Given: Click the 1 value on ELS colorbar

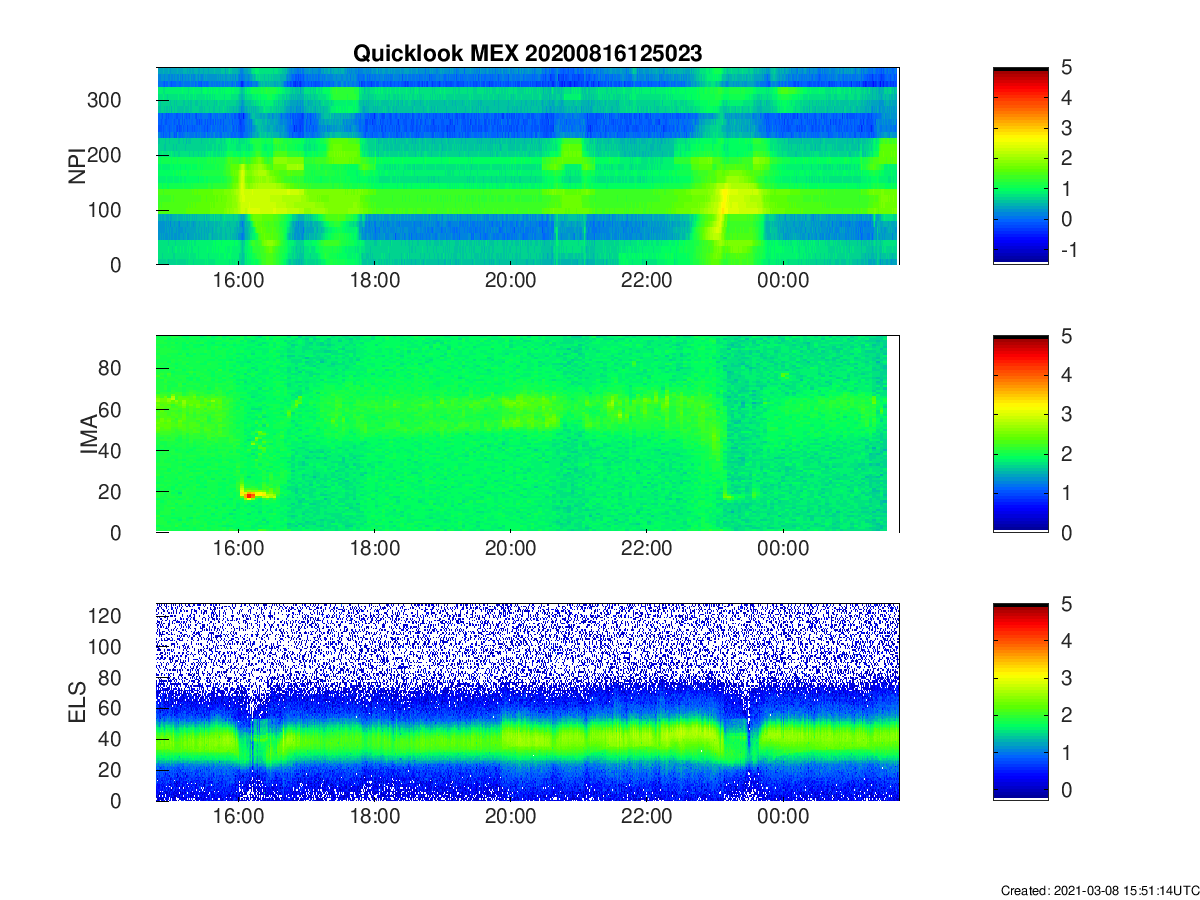Looking at the screenshot, I should (1067, 752).
